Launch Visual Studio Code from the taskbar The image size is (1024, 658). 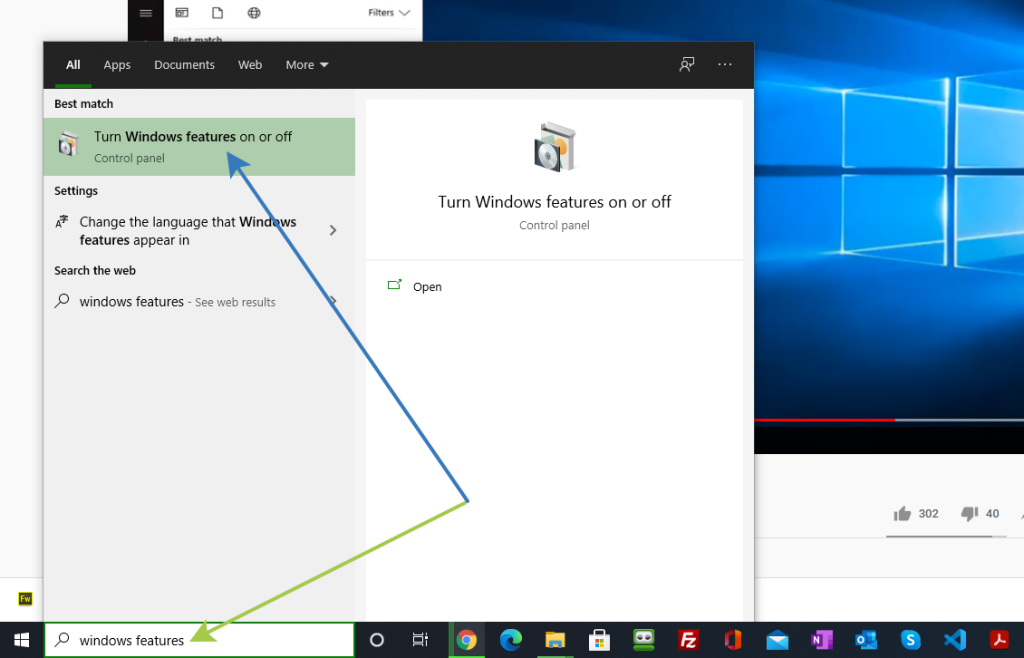coord(955,640)
